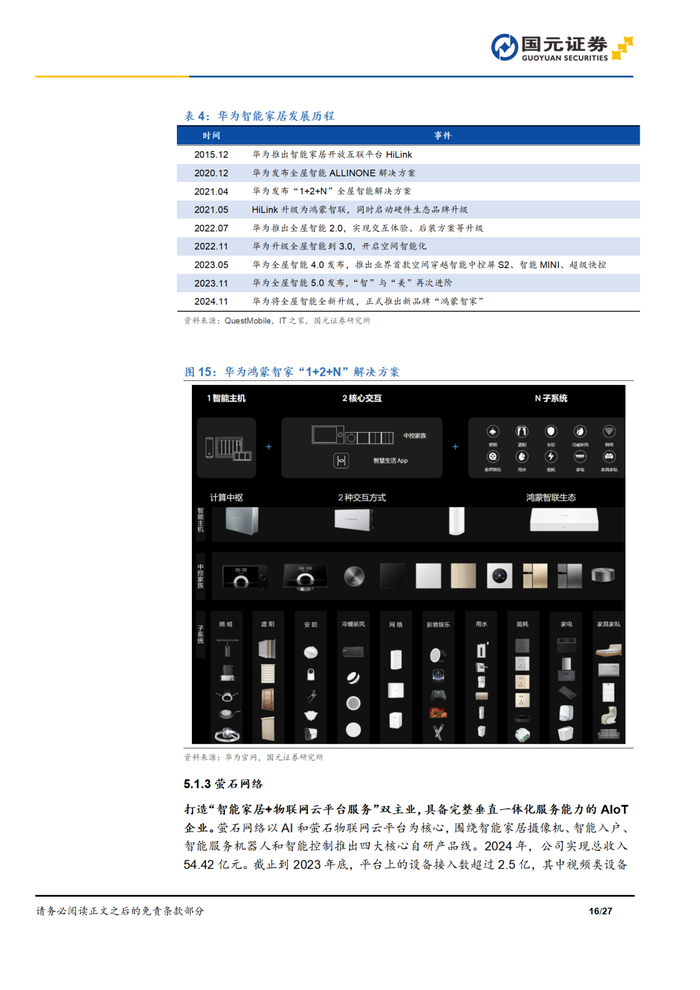Click the lighting (照明) icon in N子系统 panel
This screenshot has width=700, height=990.
tap(493, 431)
